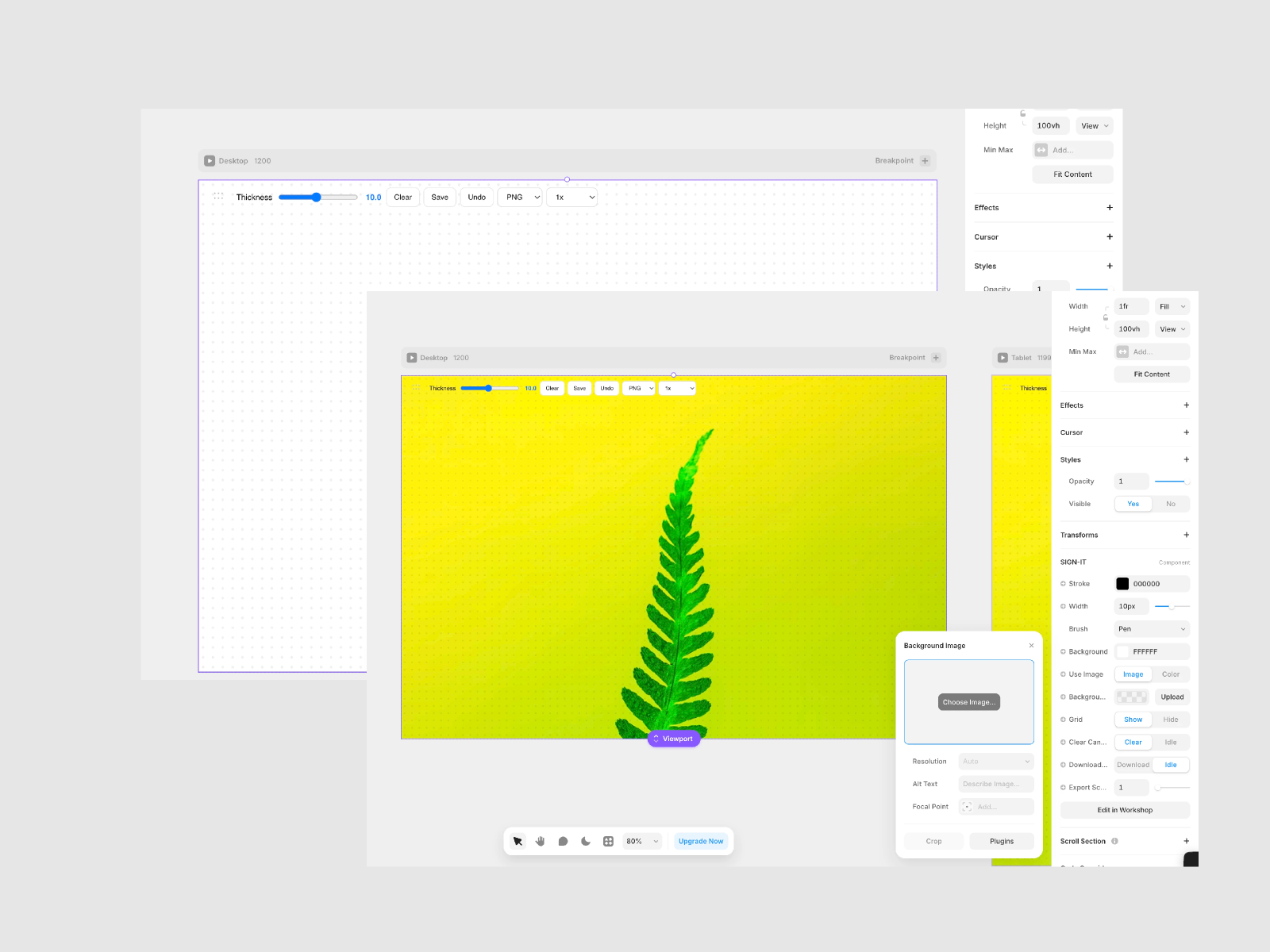Select Image for Use Image

[x=1133, y=674]
